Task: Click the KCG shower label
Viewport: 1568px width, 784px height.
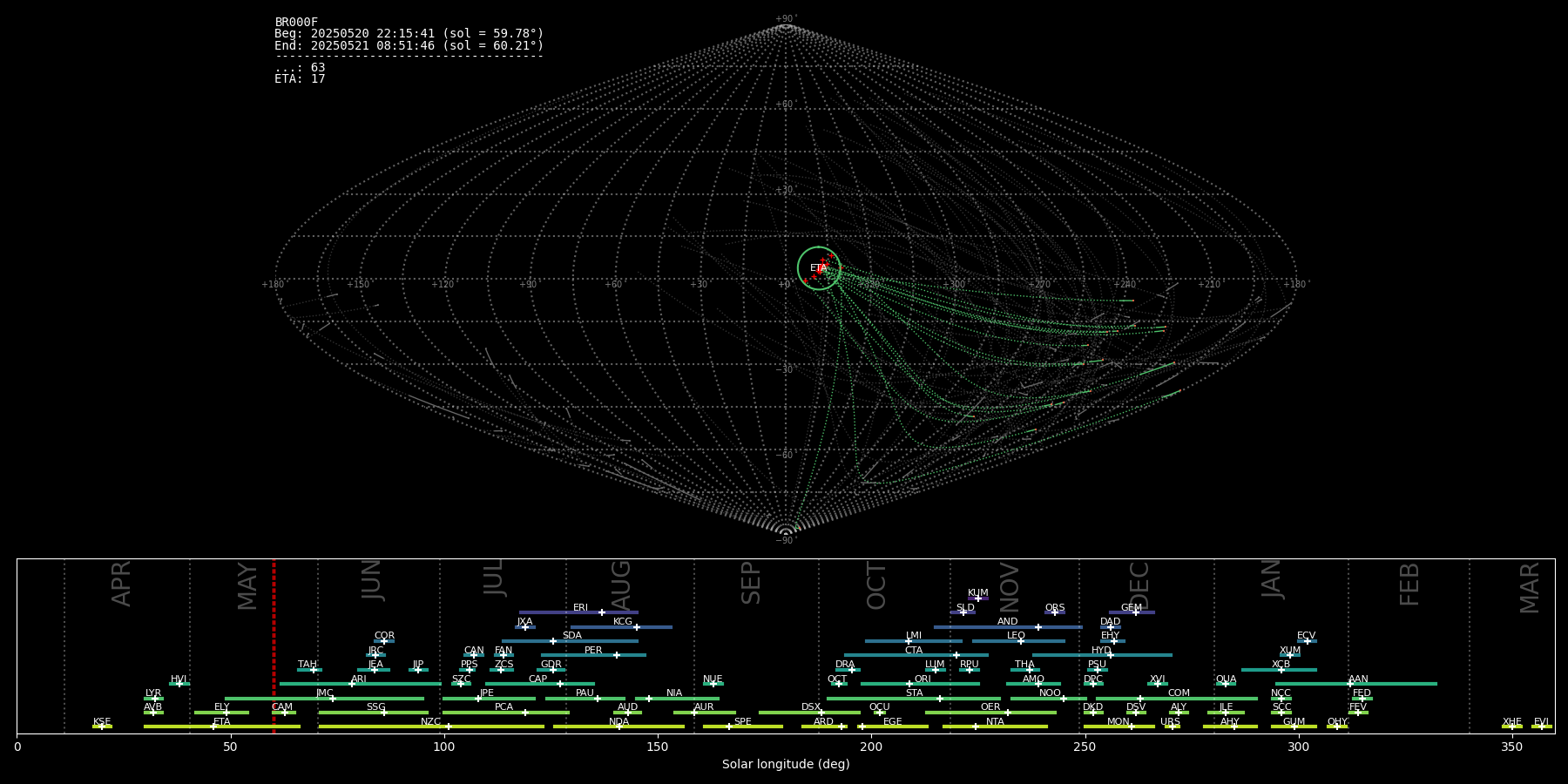Action: pyautogui.click(x=623, y=621)
